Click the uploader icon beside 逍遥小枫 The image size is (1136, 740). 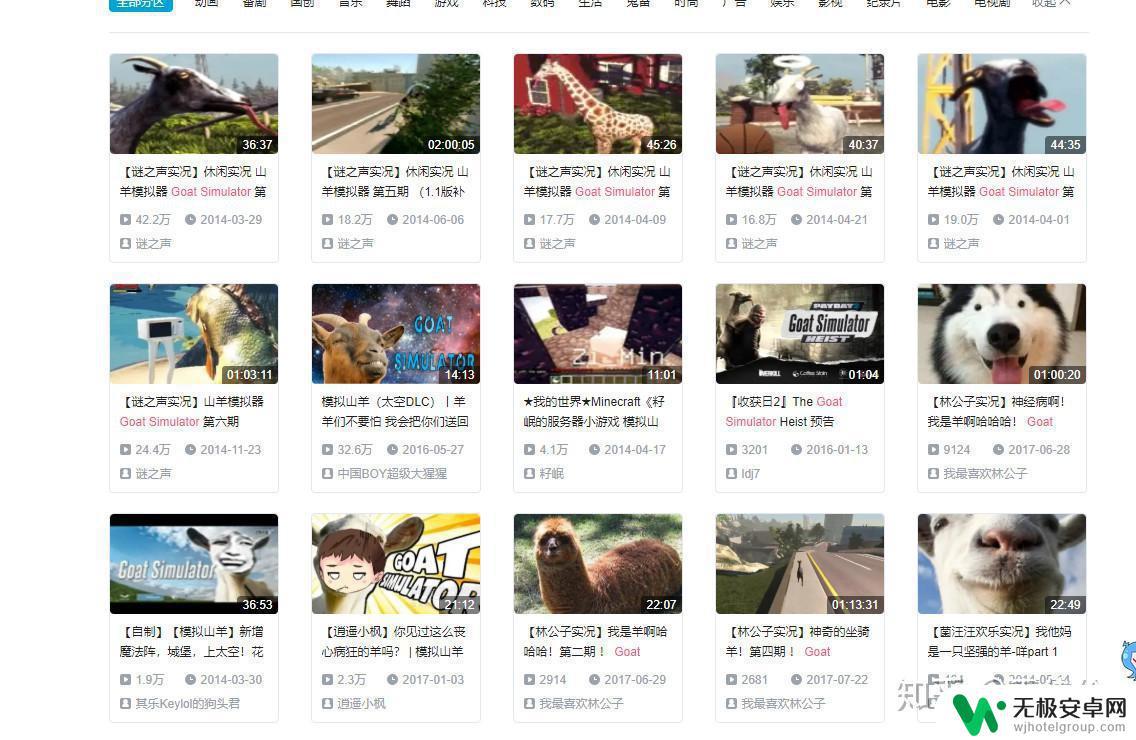click(327, 704)
